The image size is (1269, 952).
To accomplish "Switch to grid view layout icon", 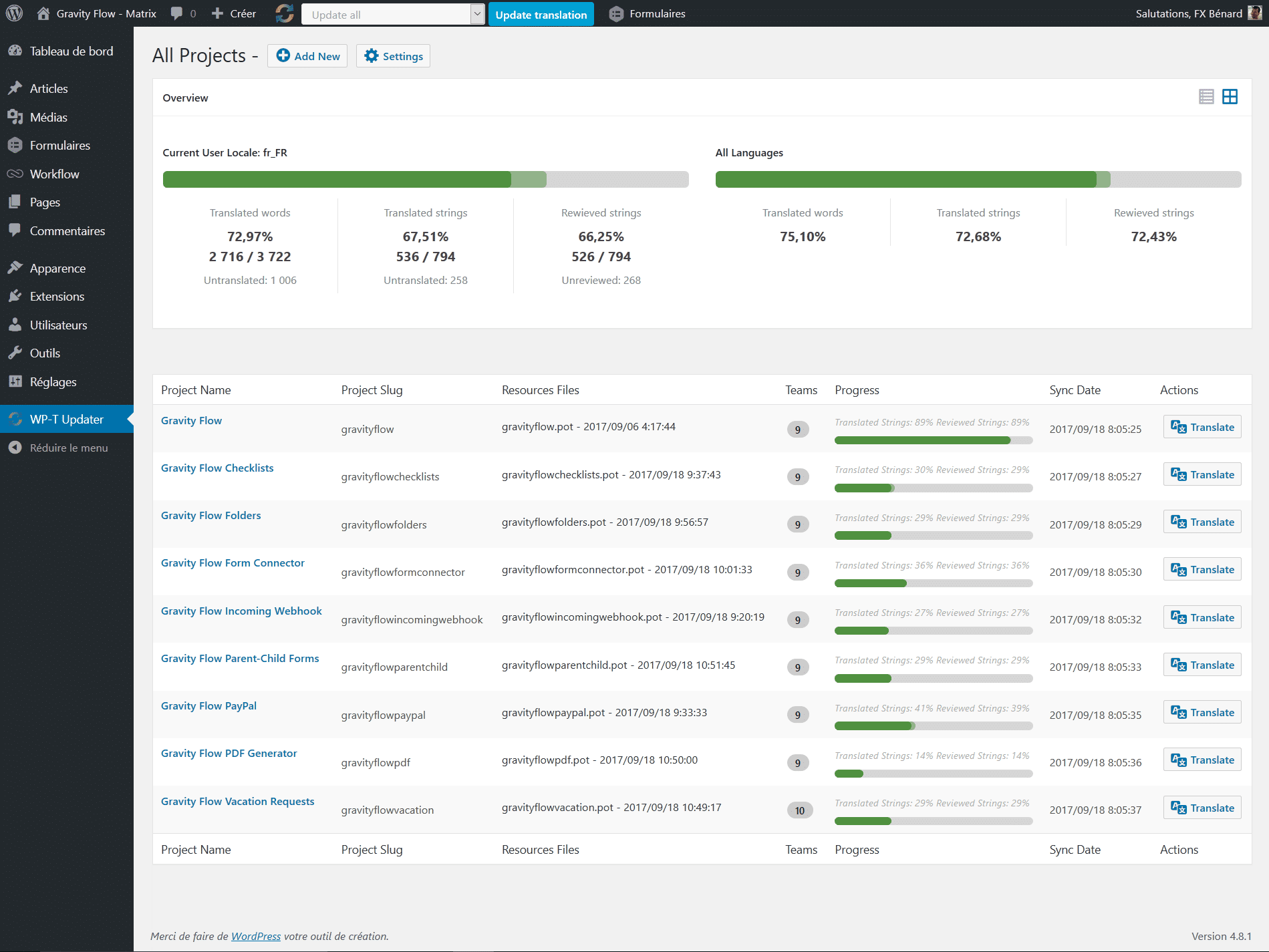I will point(1230,97).
